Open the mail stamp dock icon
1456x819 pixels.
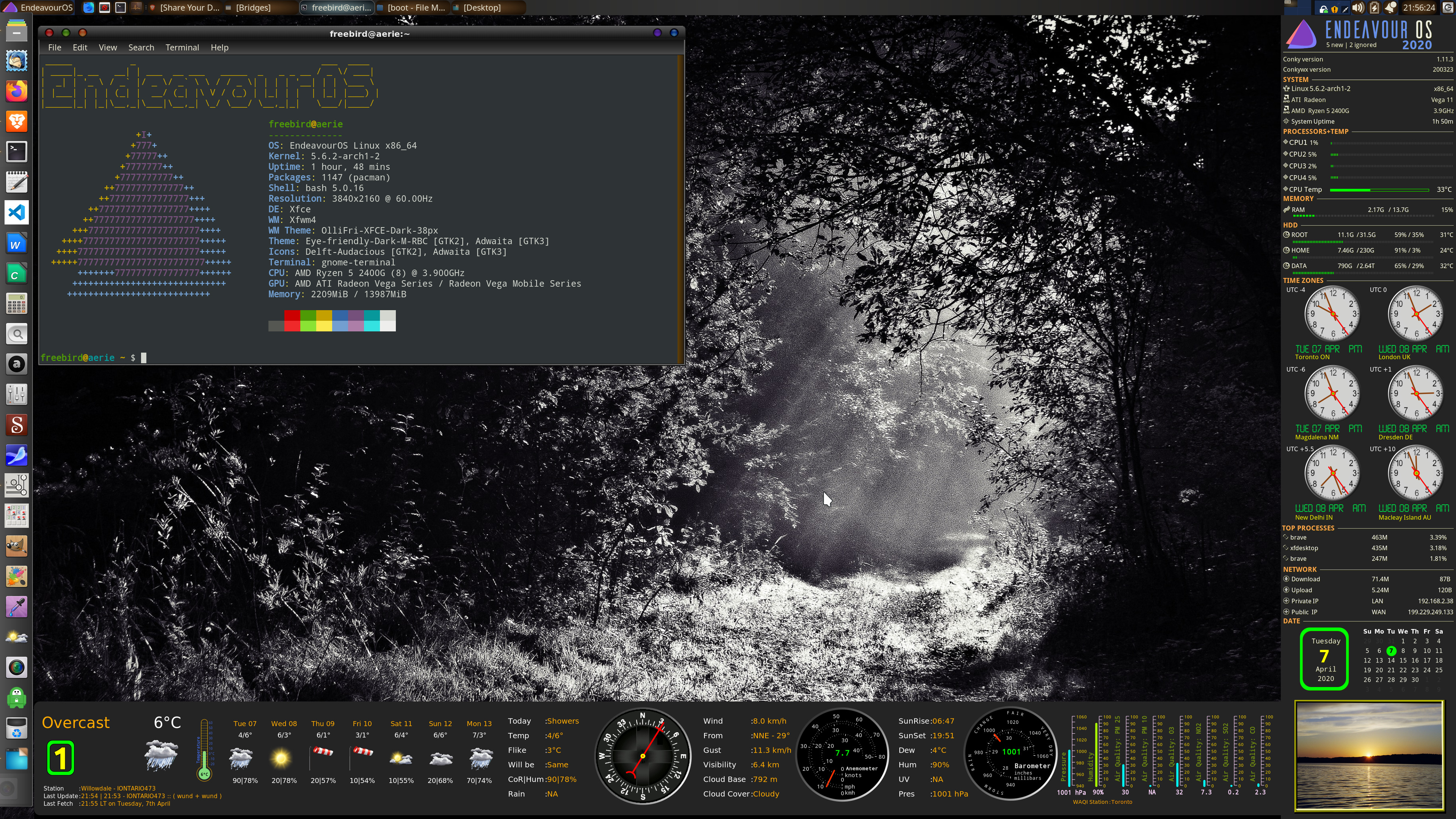[16, 61]
